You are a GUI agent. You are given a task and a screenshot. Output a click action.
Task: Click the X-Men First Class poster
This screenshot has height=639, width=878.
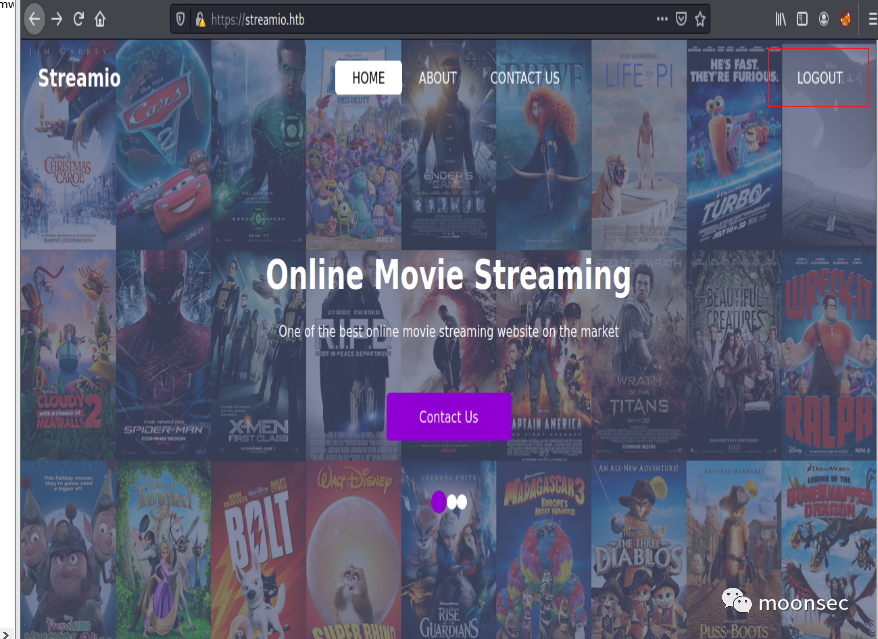click(259, 355)
